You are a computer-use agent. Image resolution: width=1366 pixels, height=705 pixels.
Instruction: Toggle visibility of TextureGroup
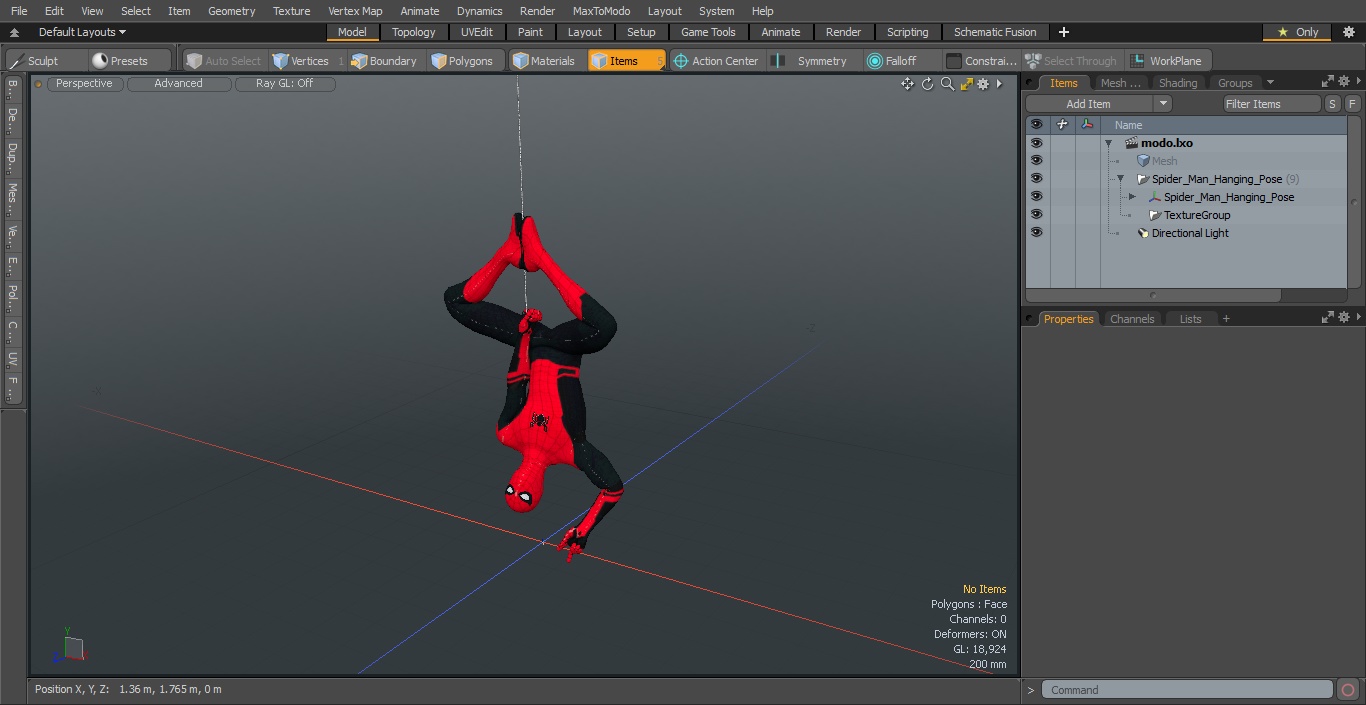point(1036,215)
